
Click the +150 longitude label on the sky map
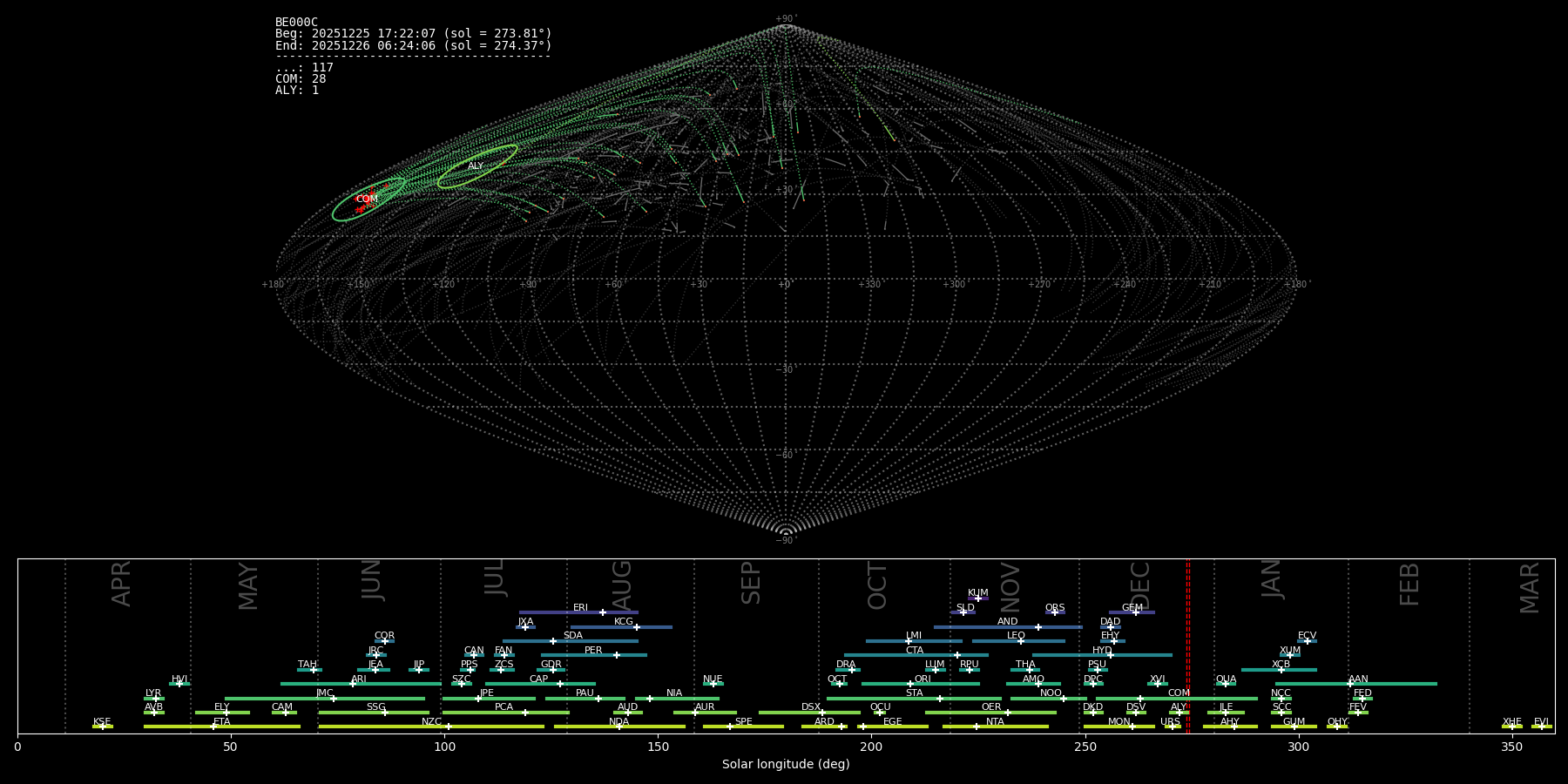(358, 285)
